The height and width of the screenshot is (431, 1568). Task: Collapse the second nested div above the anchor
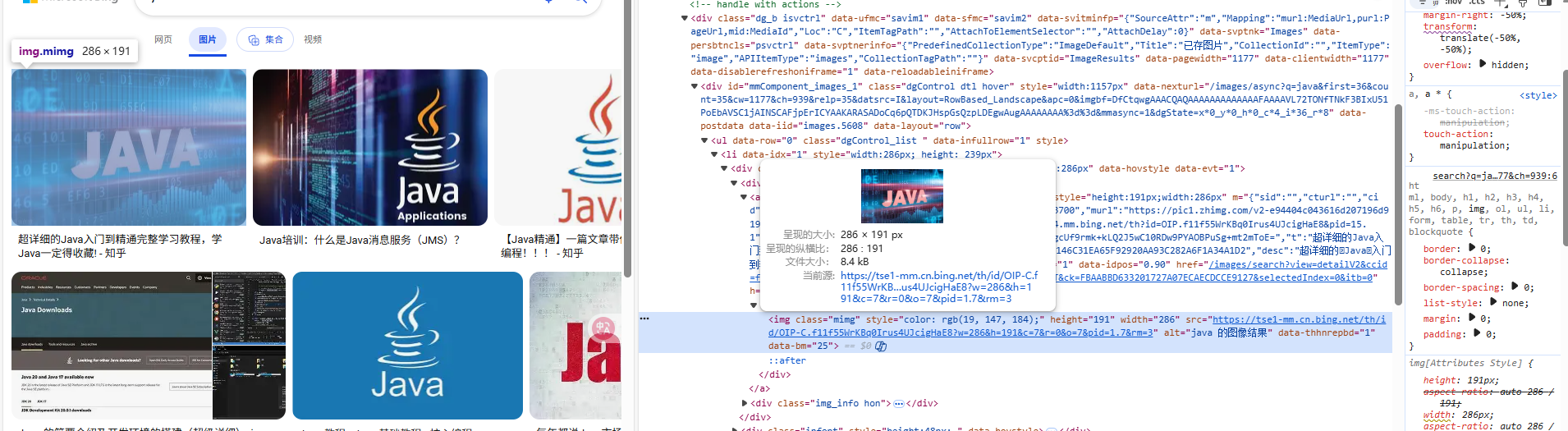(x=734, y=183)
